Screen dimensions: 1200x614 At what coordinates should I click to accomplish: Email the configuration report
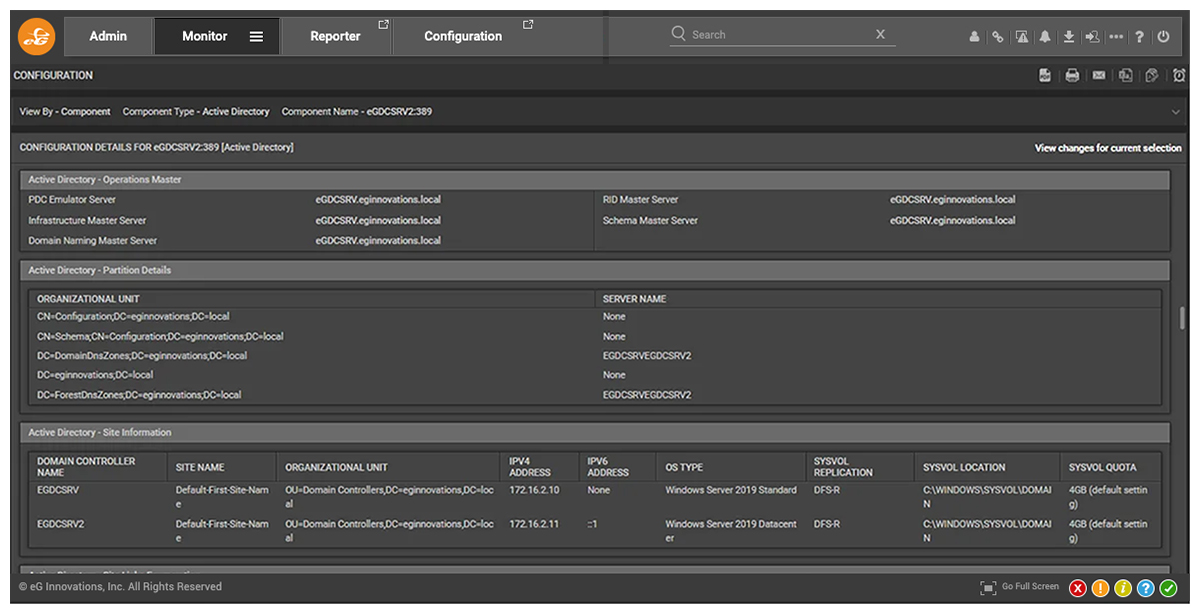[1099, 75]
